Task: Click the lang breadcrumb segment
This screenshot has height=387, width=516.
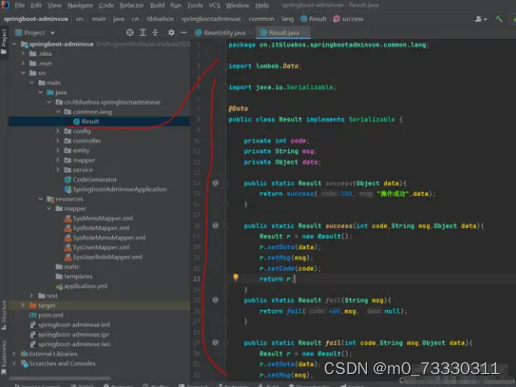Action: [287, 19]
